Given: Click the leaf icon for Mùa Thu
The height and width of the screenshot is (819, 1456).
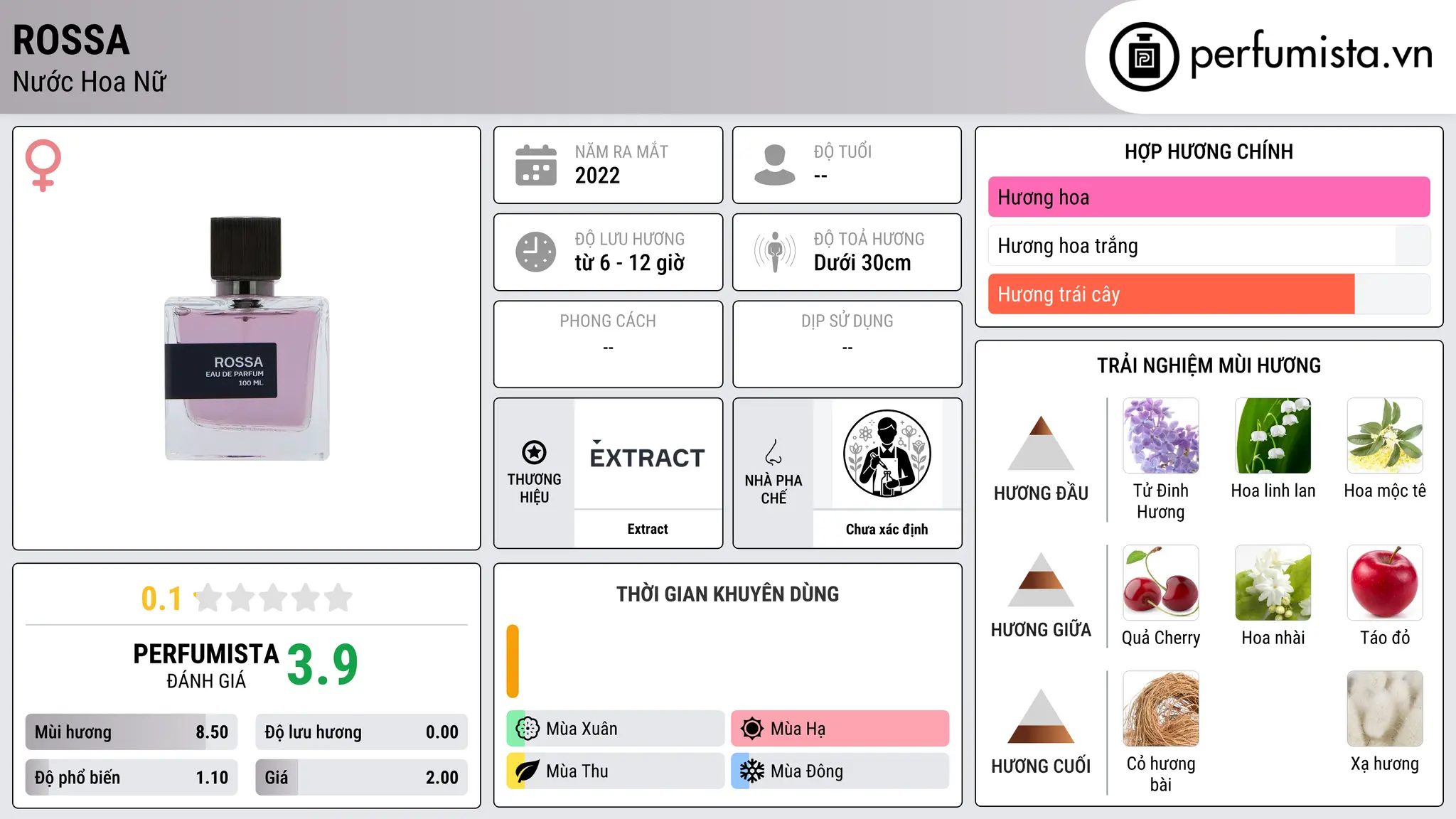Looking at the screenshot, I should click(527, 771).
